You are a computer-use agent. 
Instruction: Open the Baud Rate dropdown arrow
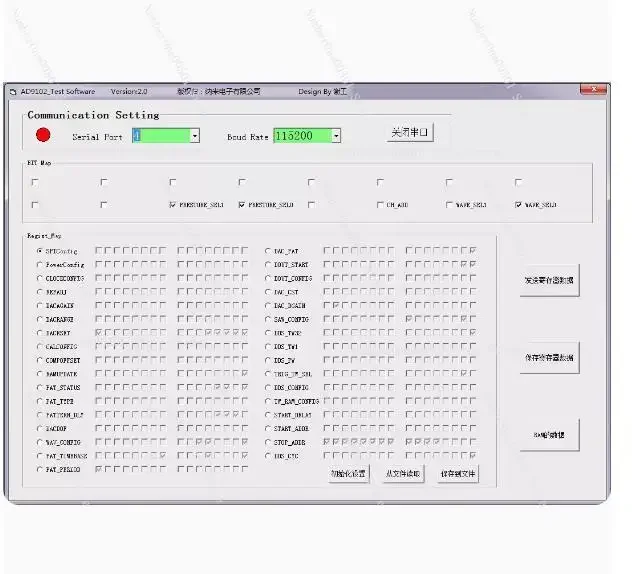336,136
